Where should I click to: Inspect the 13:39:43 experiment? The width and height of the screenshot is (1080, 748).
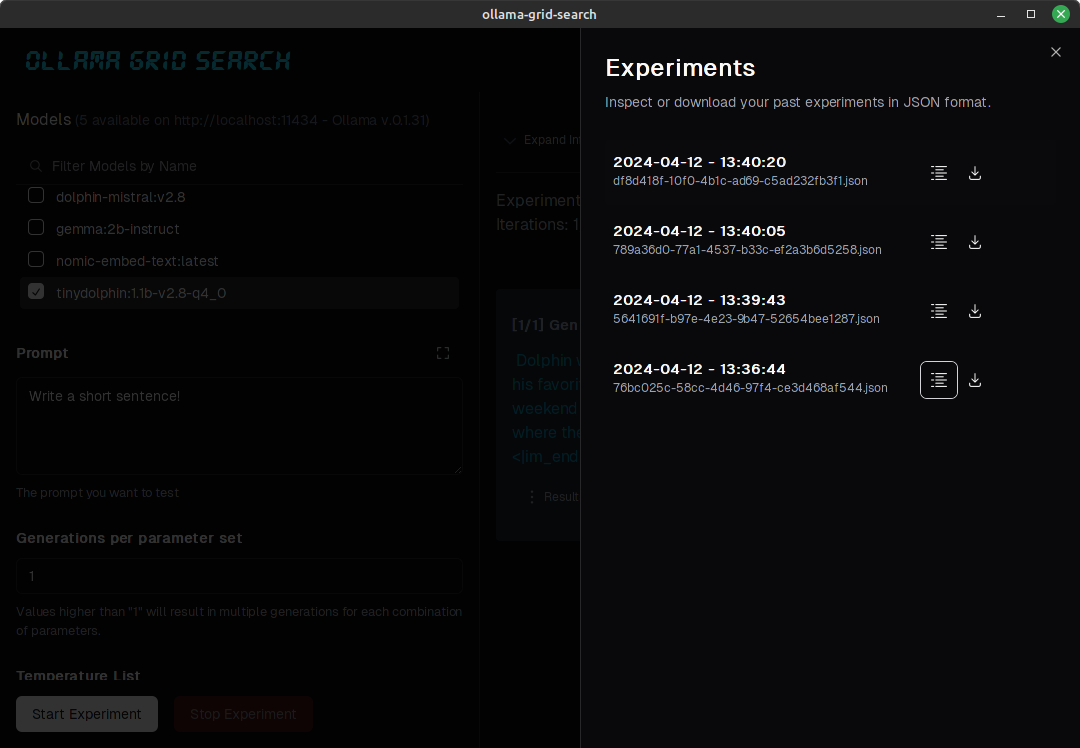pos(939,311)
